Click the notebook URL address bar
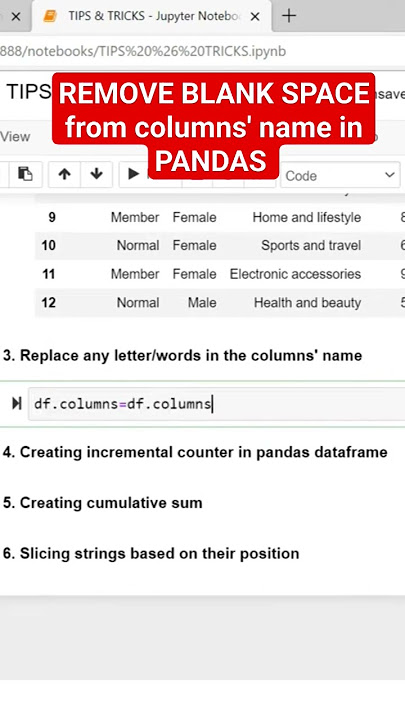The image size is (405, 720). click(x=202, y=51)
